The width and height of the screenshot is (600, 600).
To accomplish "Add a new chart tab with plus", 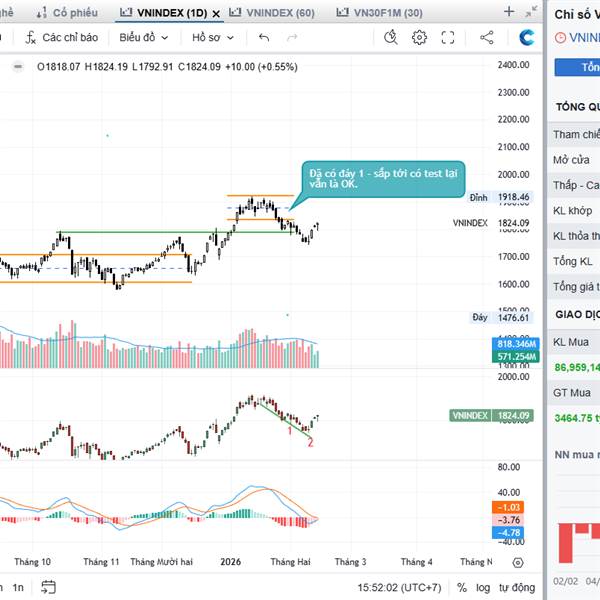I will pos(509,12).
